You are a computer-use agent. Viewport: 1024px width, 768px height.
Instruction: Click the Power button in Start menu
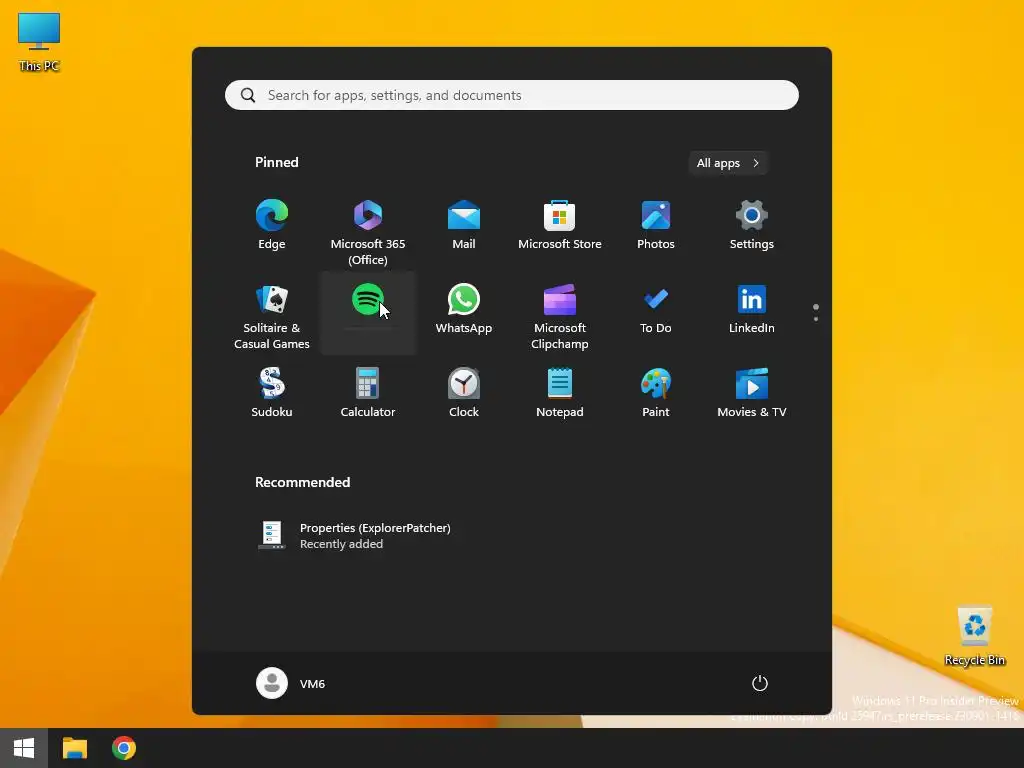pos(760,683)
